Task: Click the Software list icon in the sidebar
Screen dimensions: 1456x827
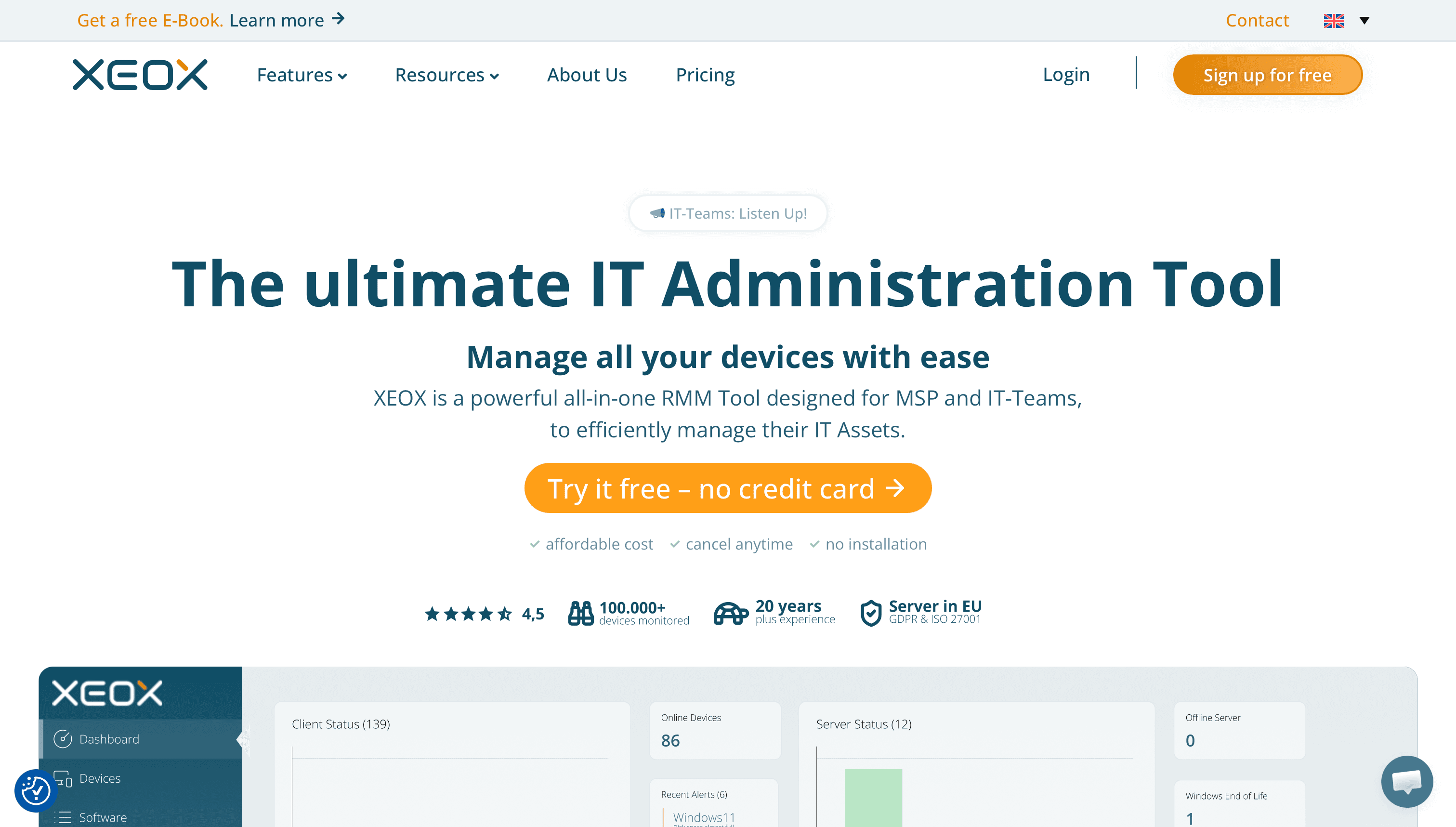Action: pos(63,817)
